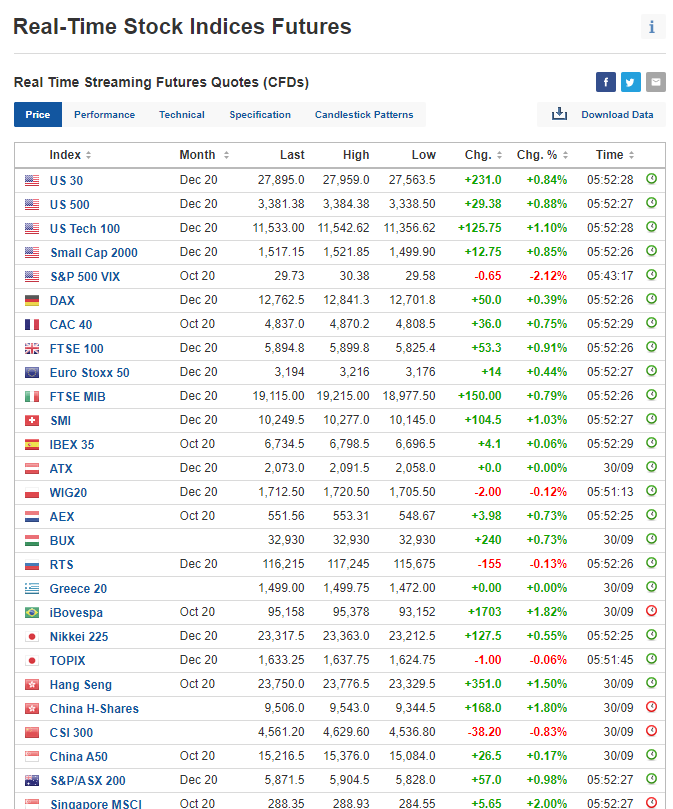Open the Hang Seng index link
673x809 pixels.
click(81, 685)
